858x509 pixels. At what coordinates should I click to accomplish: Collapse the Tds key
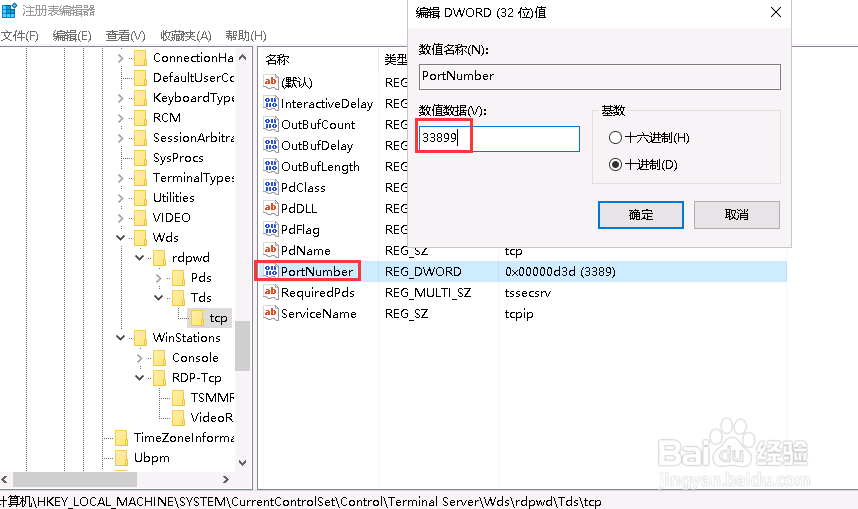tap(159, 297)
